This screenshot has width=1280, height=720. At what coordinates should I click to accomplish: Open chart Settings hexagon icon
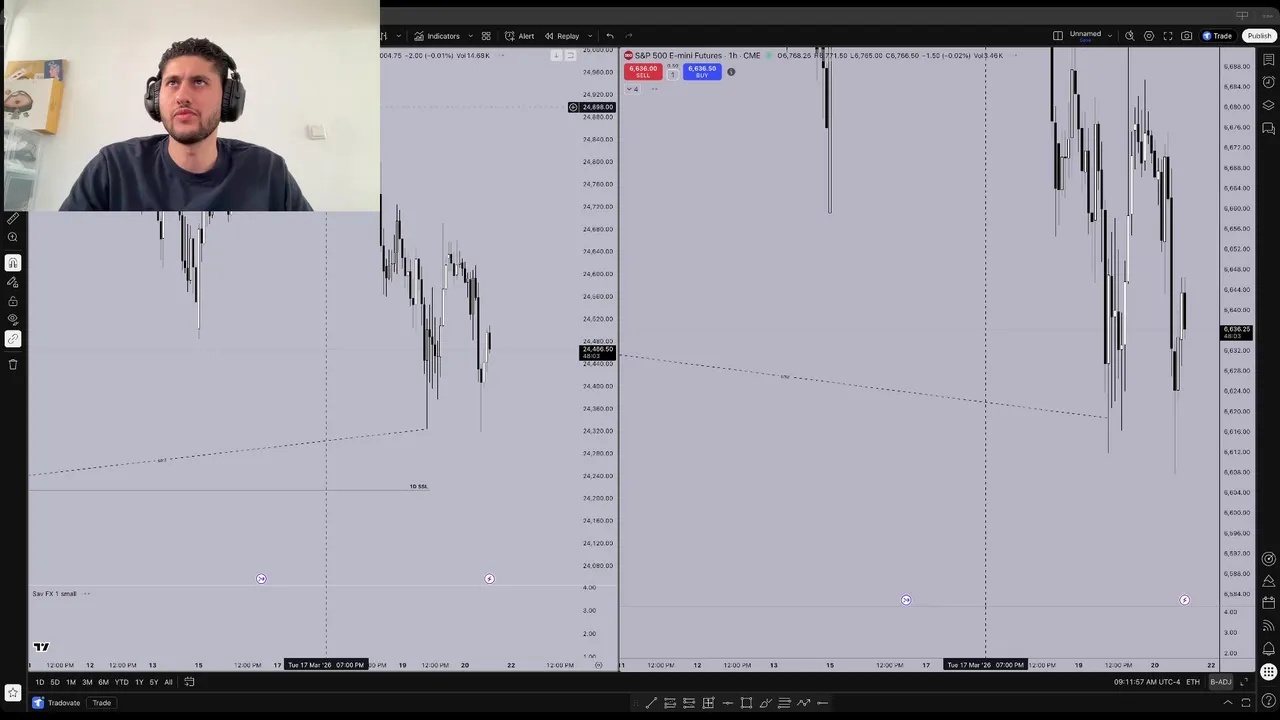coord(1149,36)
